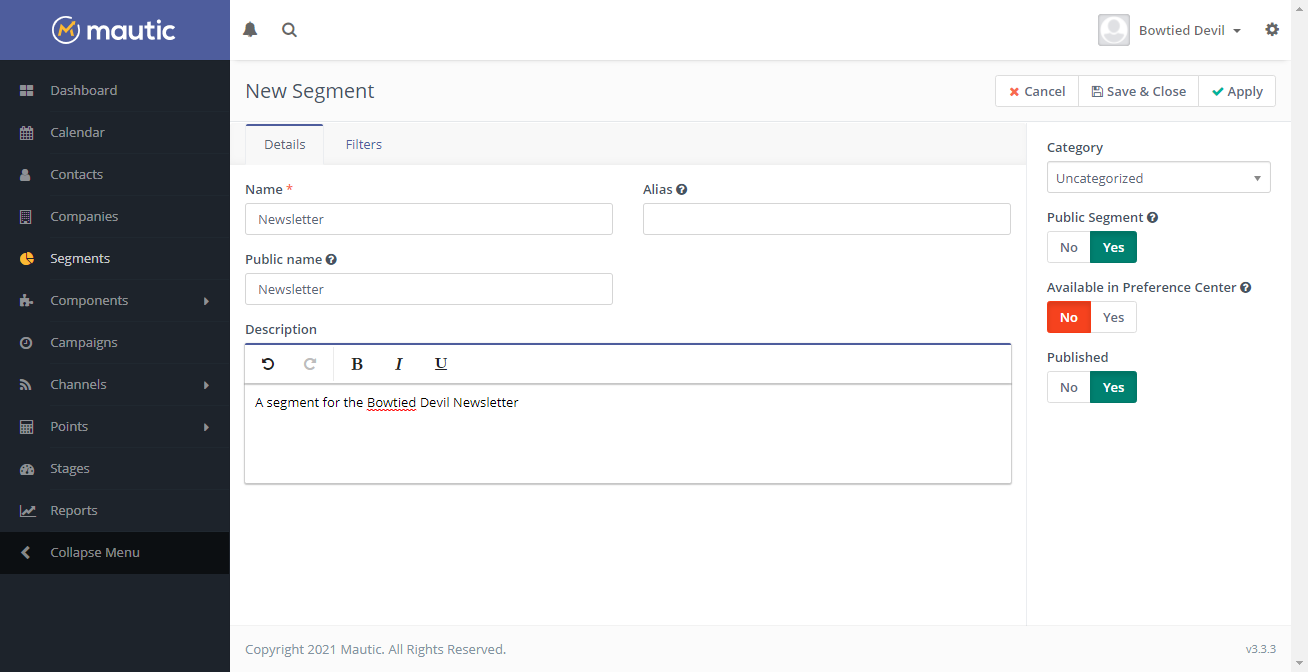Expand the Channels submenu arrow
The image size is (1308, 672).
coord(207,384)
